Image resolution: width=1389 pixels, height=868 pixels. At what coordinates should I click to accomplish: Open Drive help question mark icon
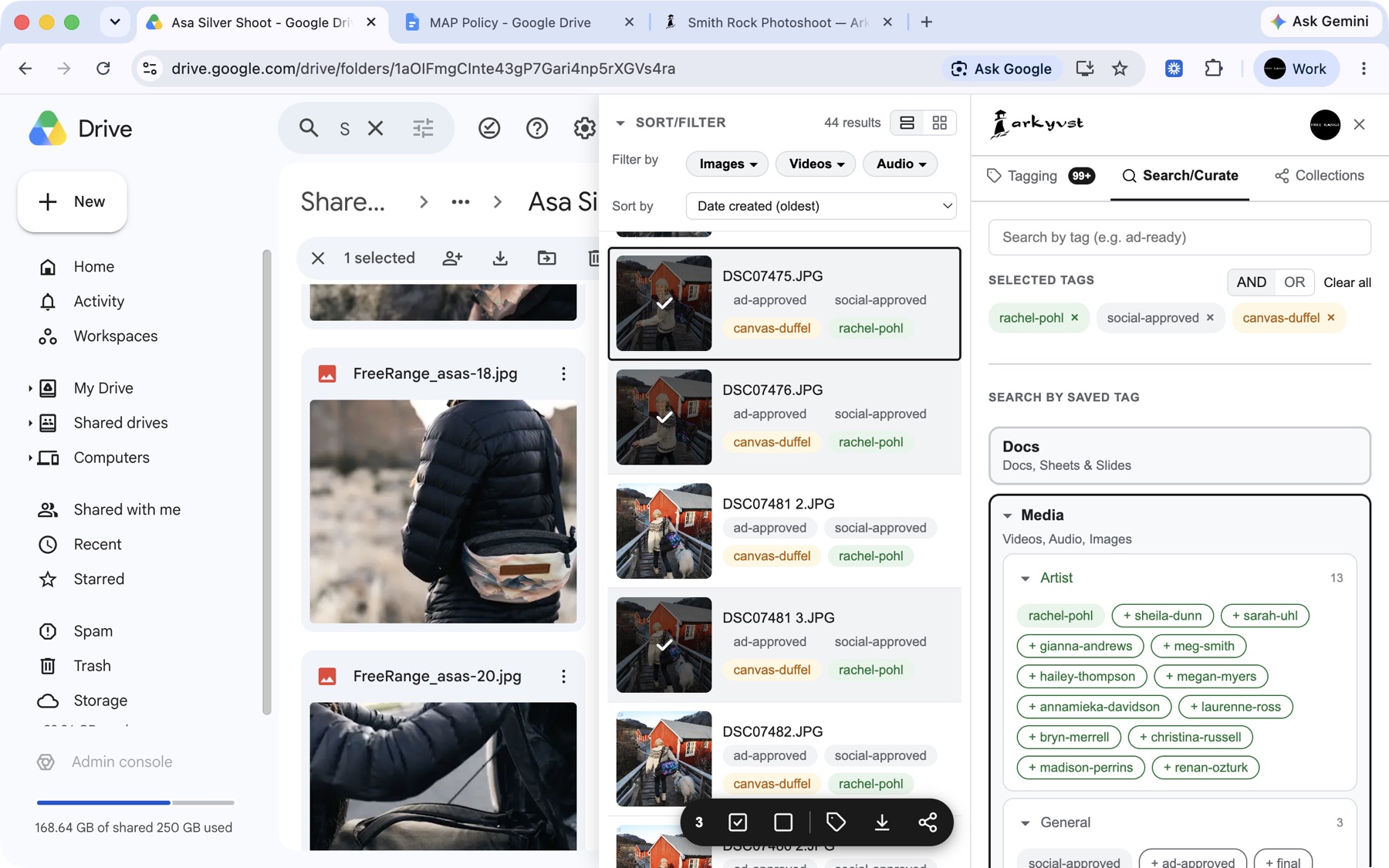[x=537, y=128]
